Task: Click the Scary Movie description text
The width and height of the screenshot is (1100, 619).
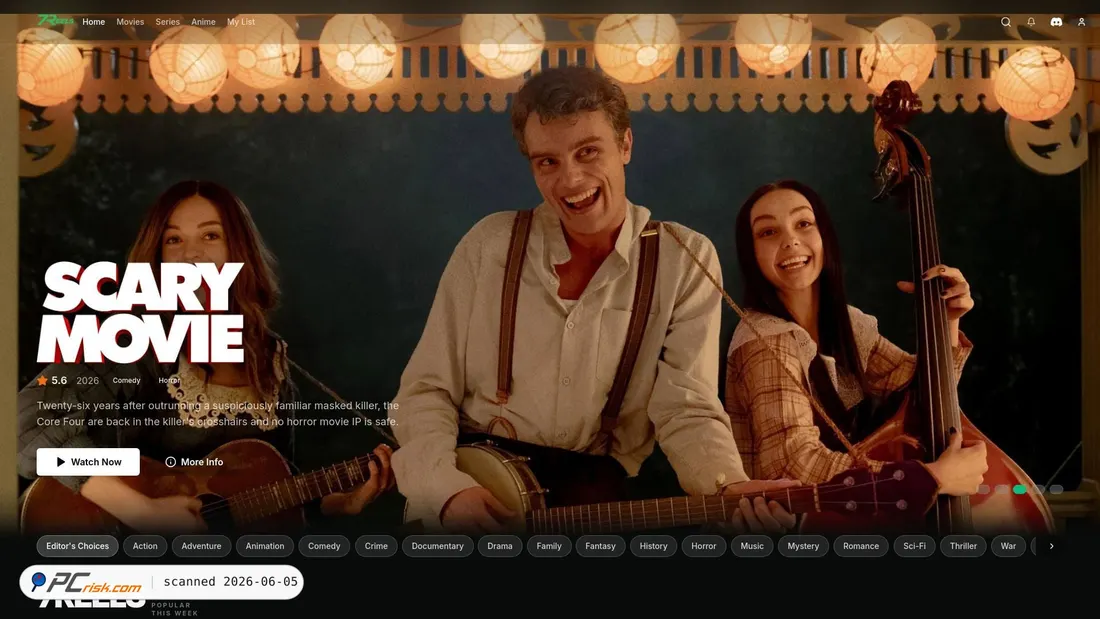Action: point(217,413)
